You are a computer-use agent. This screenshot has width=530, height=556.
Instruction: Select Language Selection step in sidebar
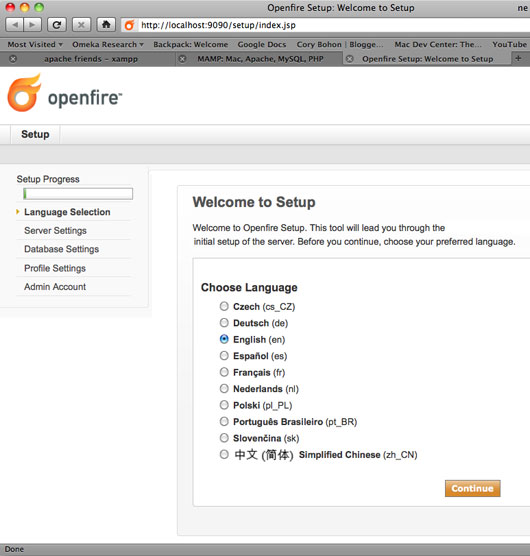[67, 212]
